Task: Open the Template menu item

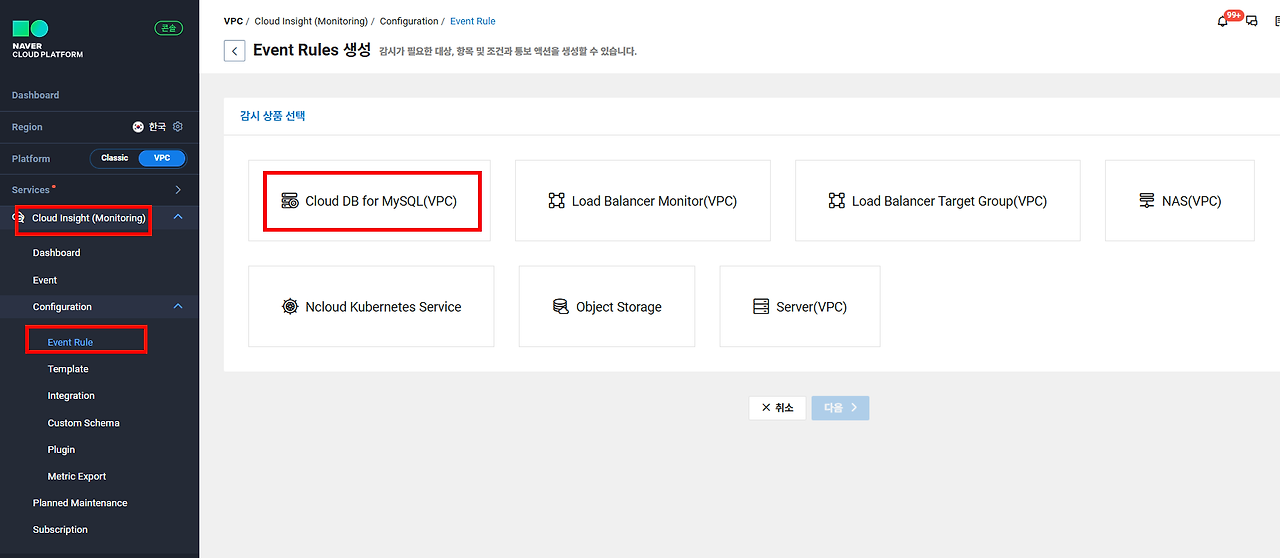Action: click(68, 369)
